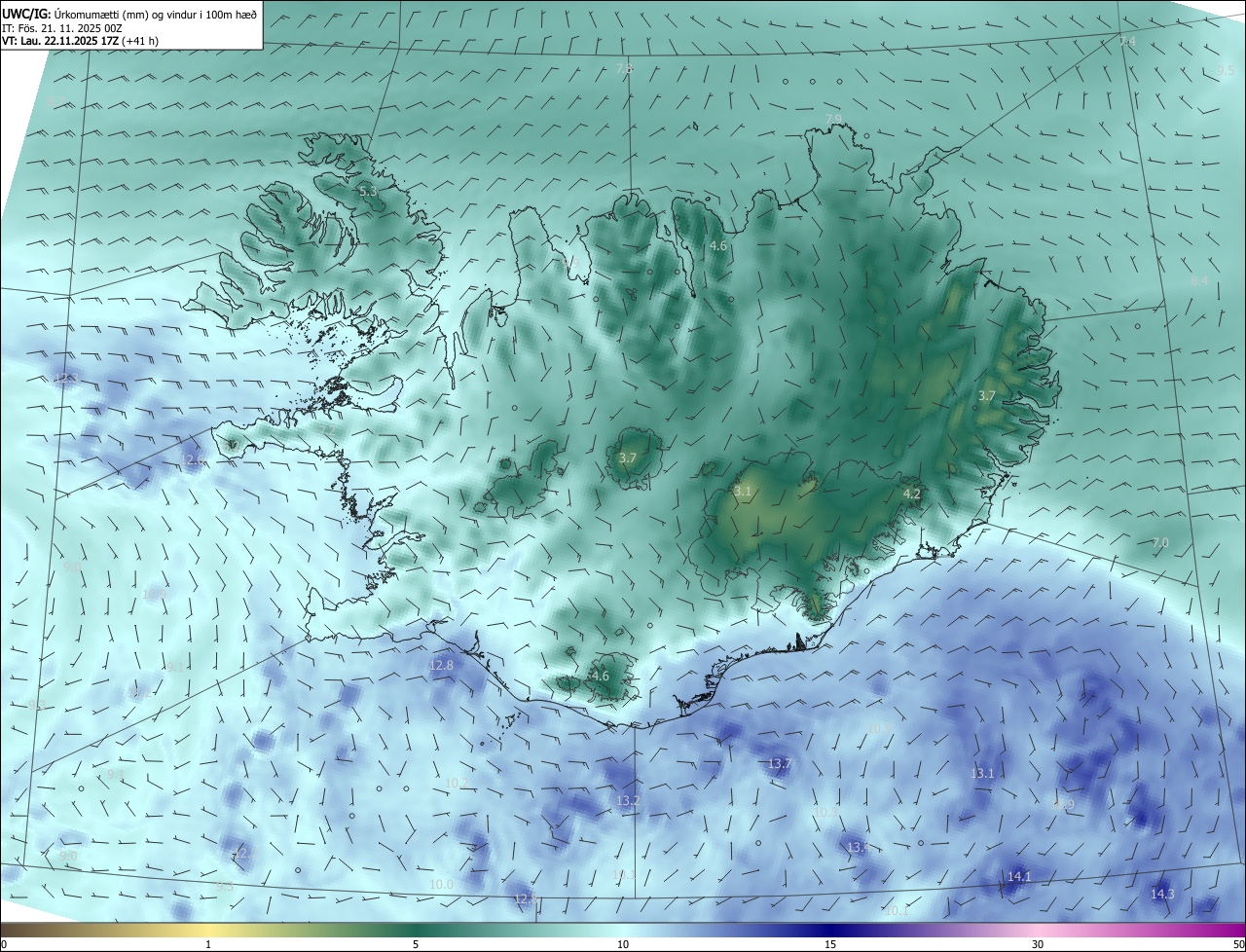Click the 30 tick on the colour scale
The width and height of the screenshot is (1246, 952).
pyautogui.click(x=1038, y=944)
